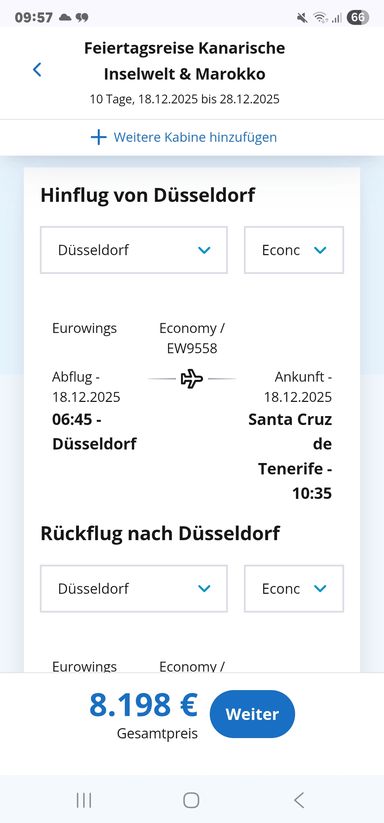Open Economy class dropdown for Hinflug
Screen dimensions: 384x823
click(294, 250)
